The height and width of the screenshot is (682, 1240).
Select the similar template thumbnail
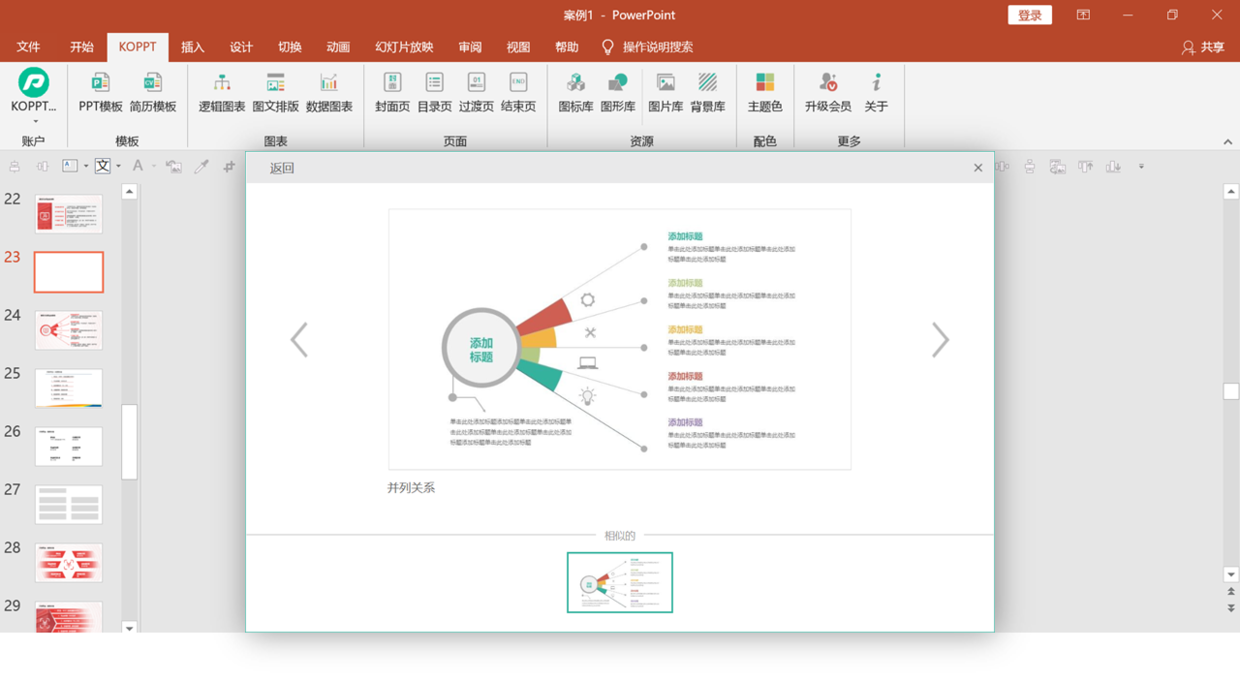[620, 582]
